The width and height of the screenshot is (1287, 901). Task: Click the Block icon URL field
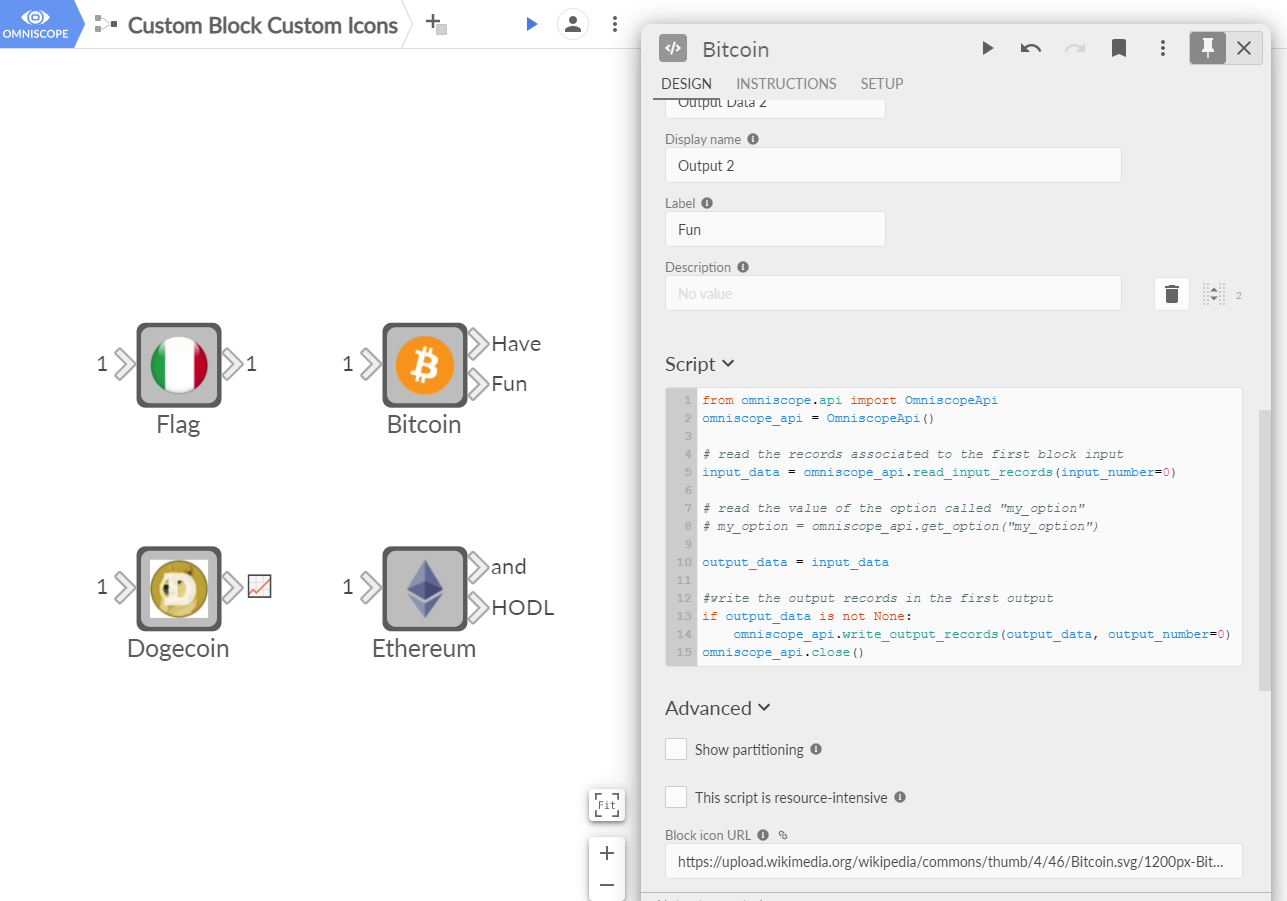[954, 861]
